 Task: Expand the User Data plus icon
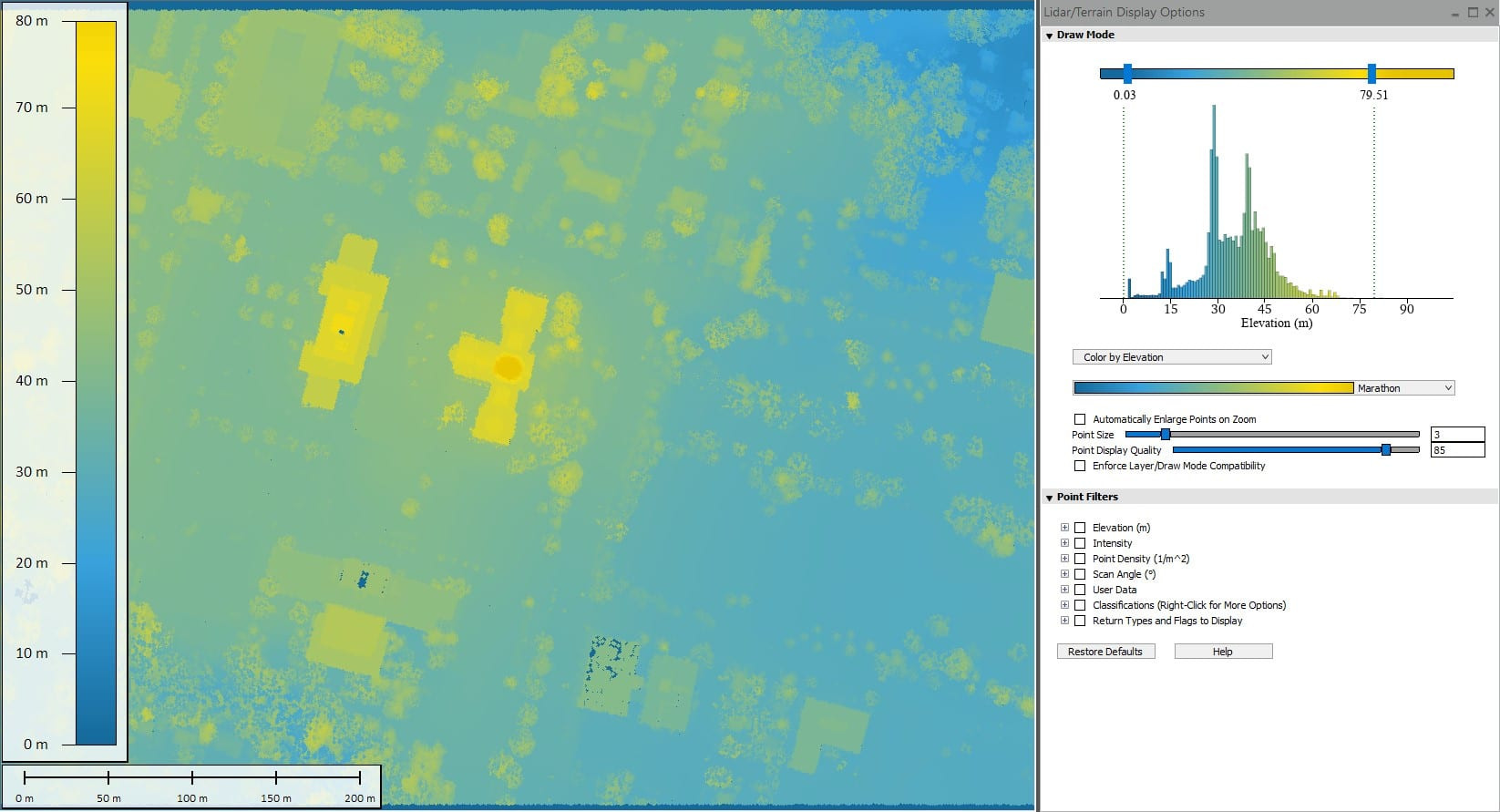(1064, 590)
